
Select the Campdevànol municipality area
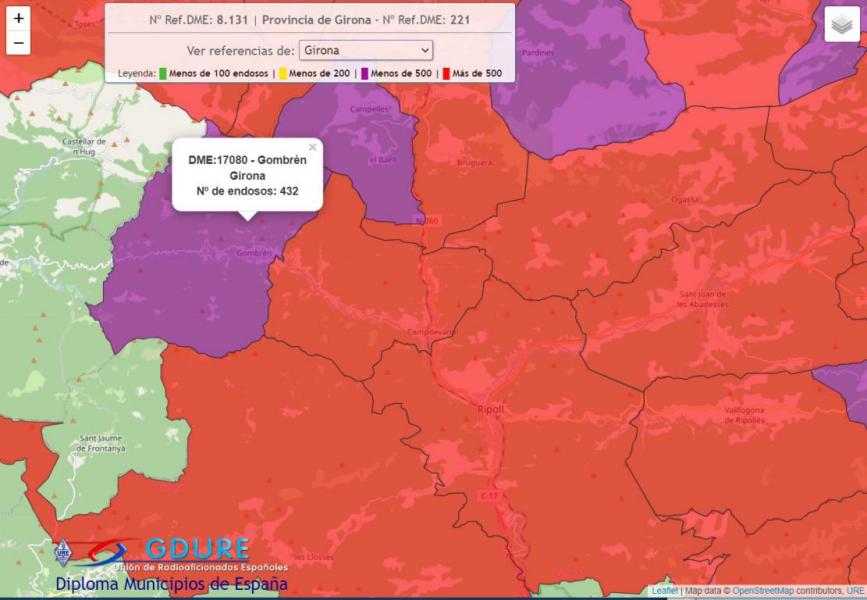[431, 331]
